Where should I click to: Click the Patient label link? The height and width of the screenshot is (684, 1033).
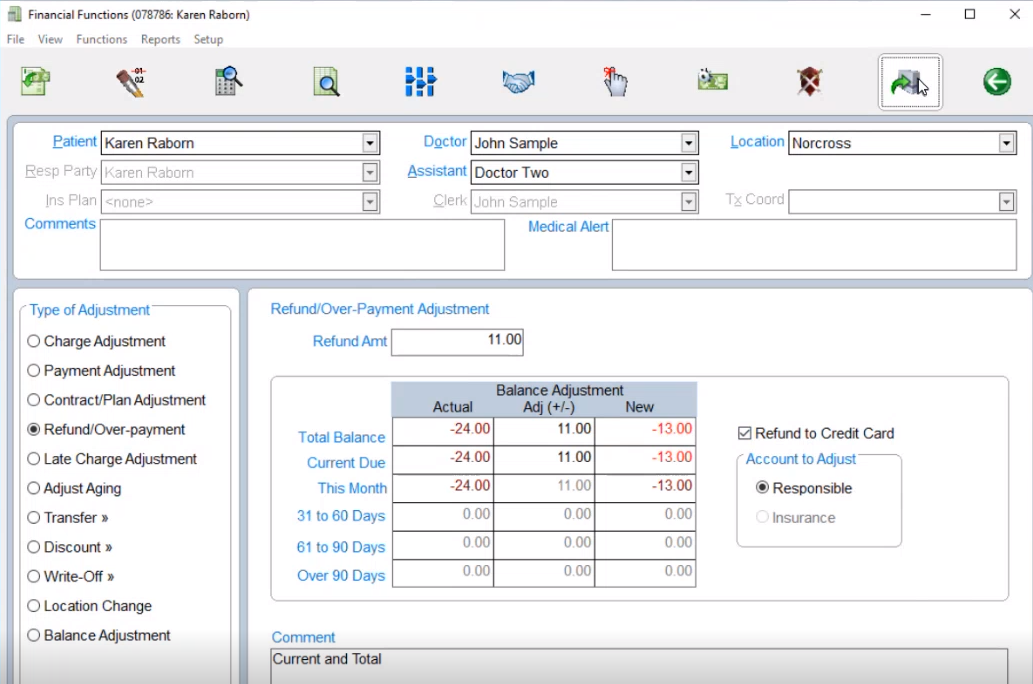tap(74, 142)
